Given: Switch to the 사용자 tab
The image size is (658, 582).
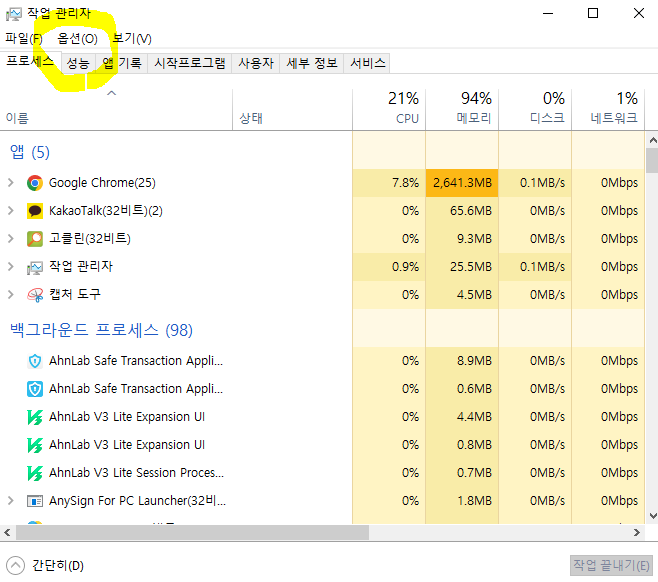Looking at the screenshot, I should 256,63.
